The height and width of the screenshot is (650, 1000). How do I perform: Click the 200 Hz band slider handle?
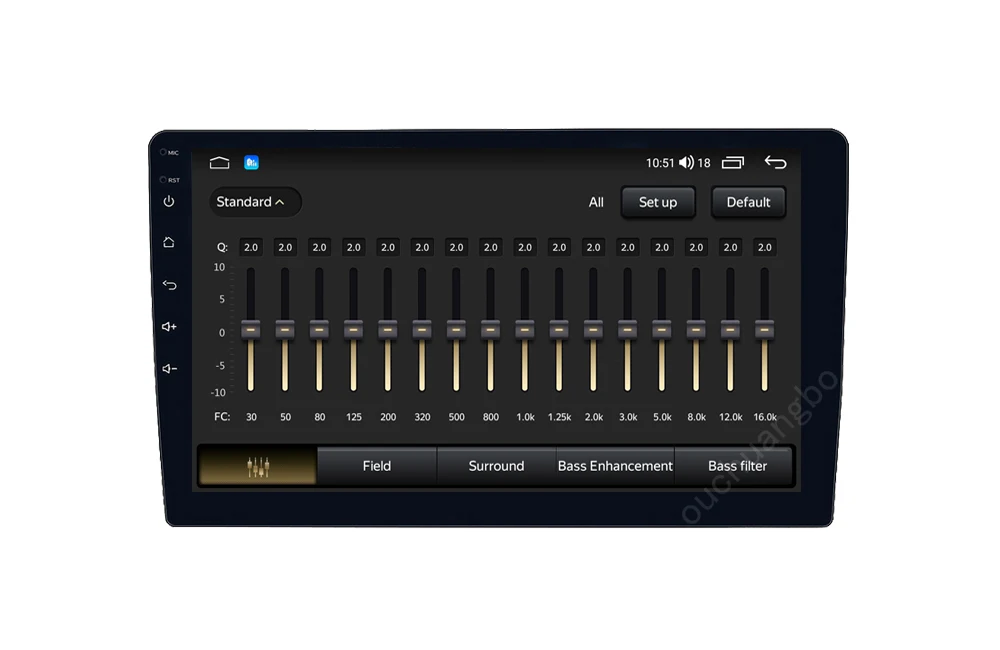(388, 330)
